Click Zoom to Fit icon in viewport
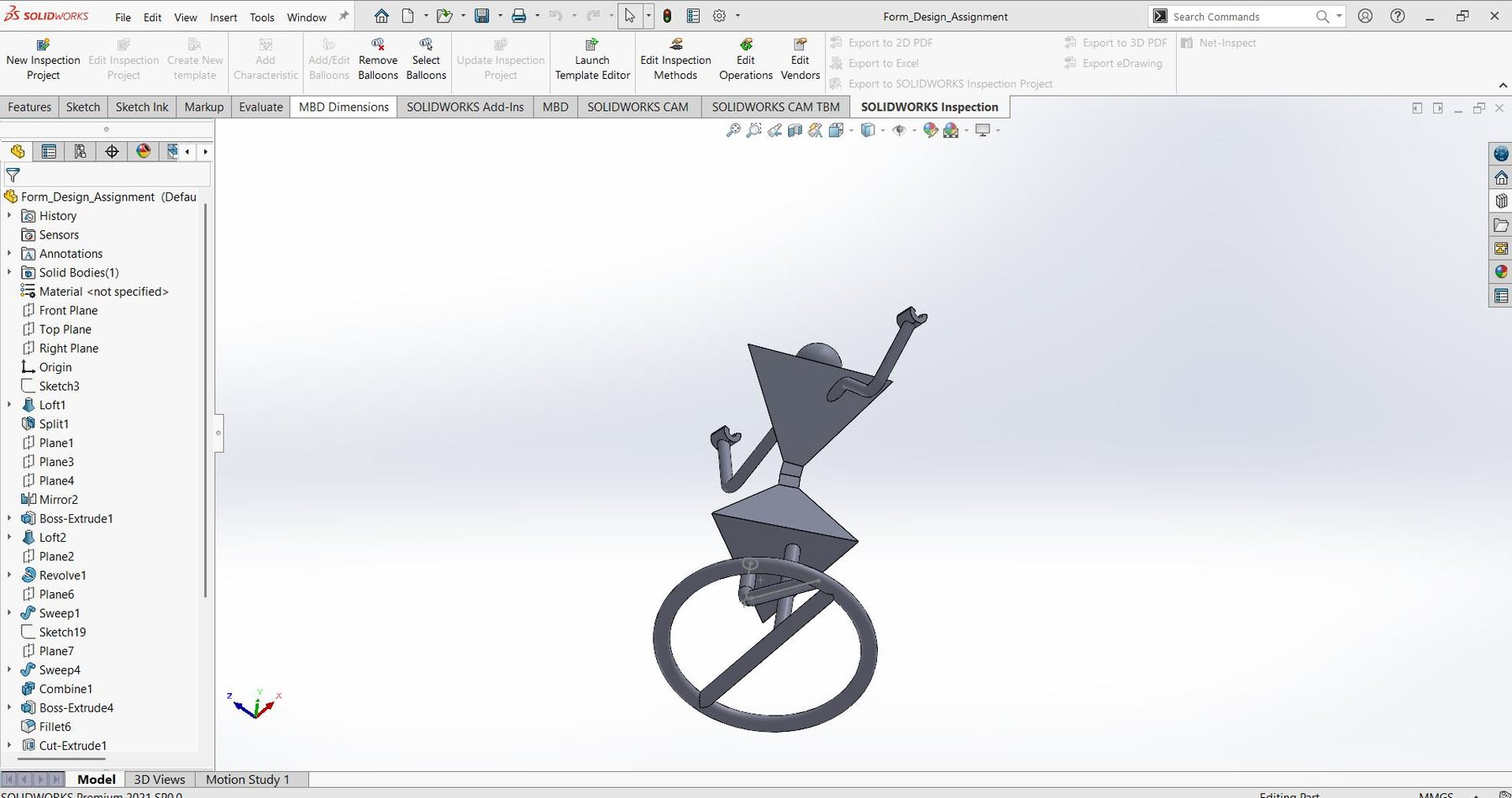The image size is (1512, 798). 733,130
